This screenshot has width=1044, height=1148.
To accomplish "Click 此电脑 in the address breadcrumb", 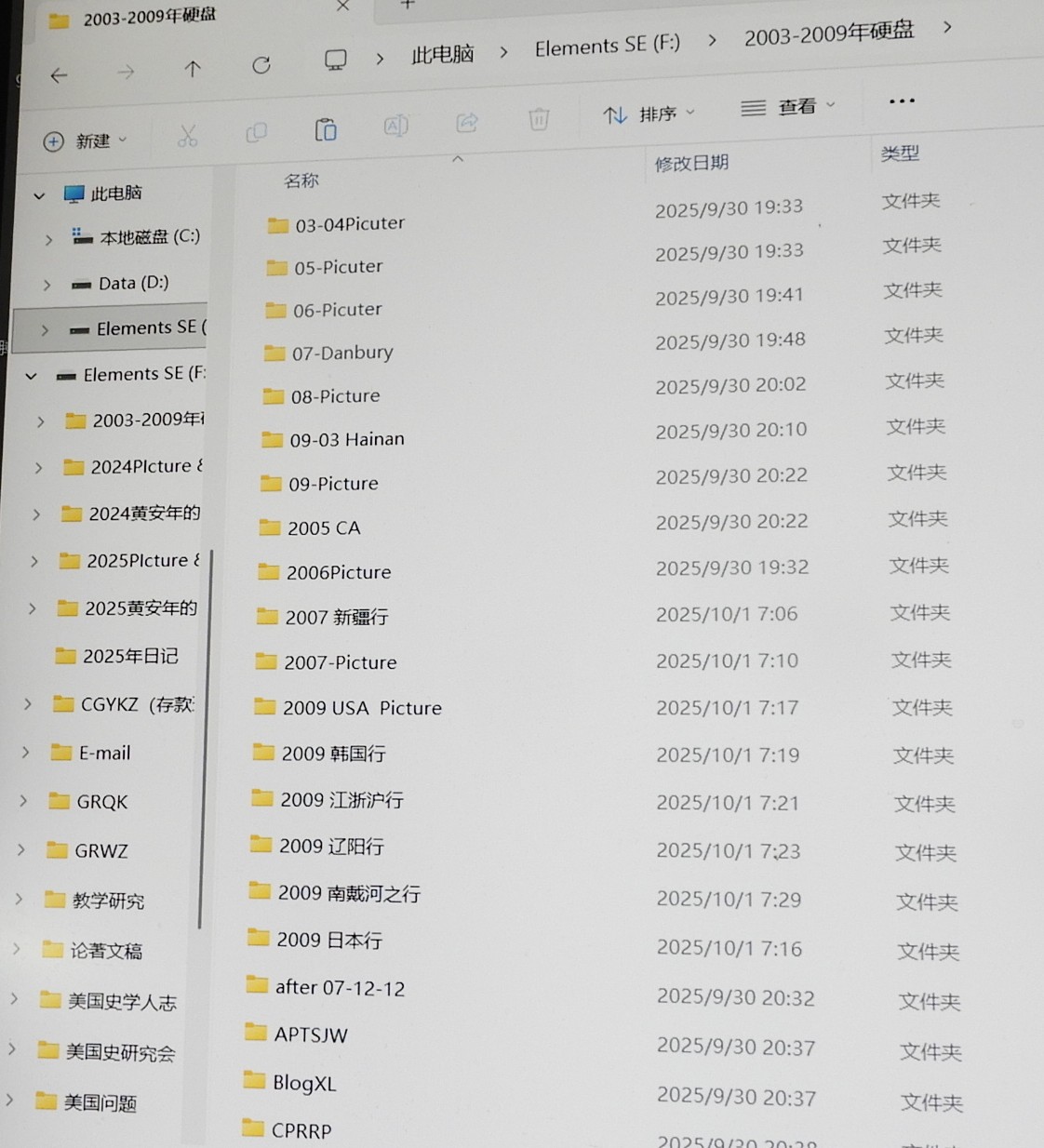I will [x=443, y=54].
